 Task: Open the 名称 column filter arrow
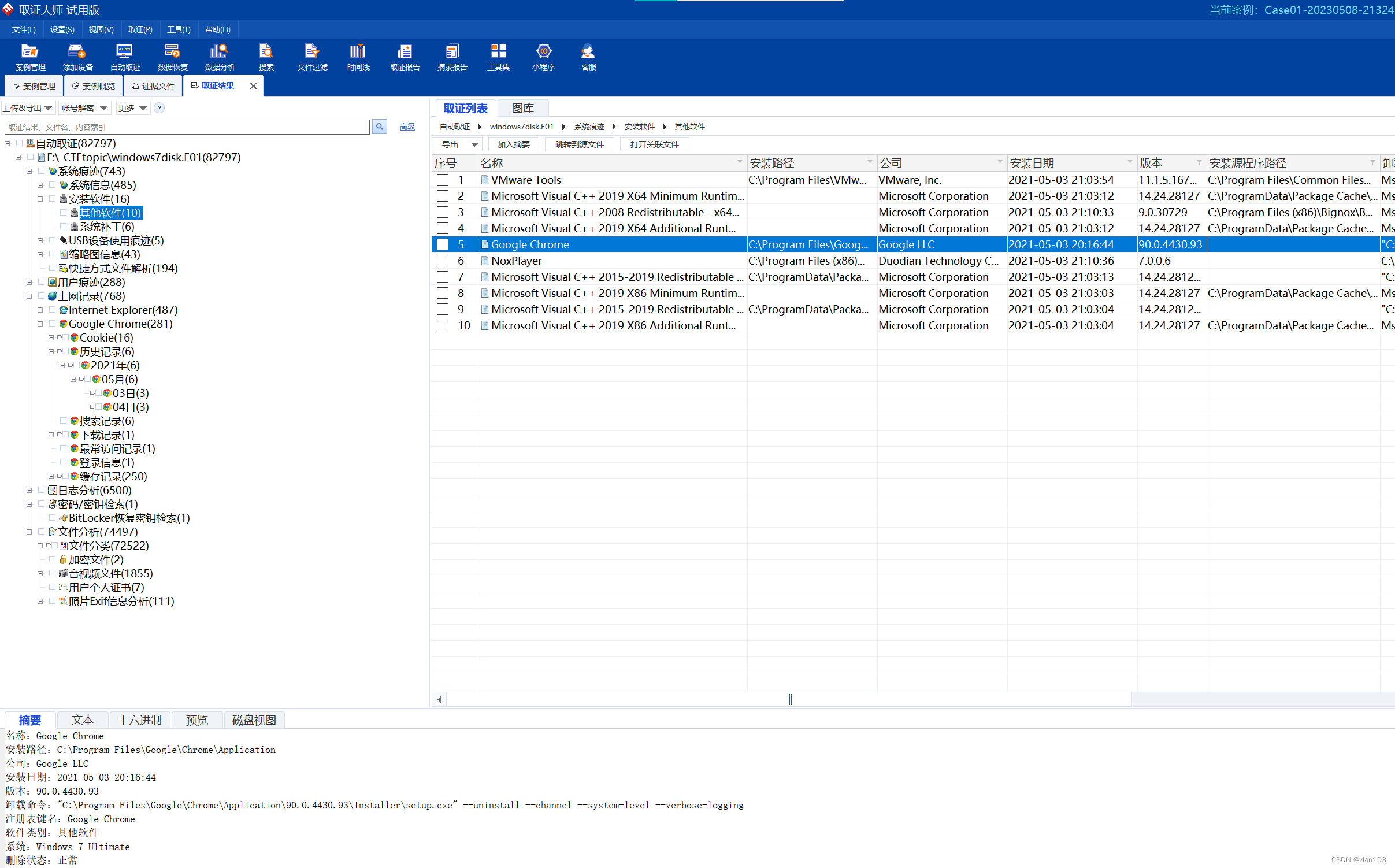click(x=740, y=163)
